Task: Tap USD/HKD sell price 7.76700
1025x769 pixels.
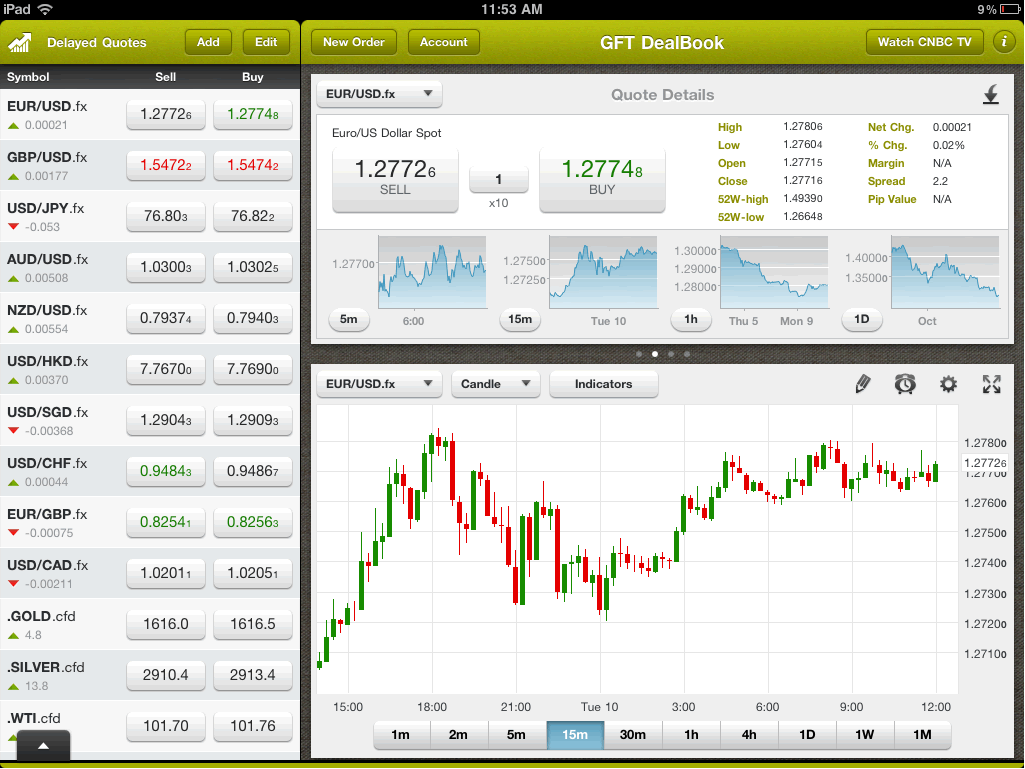Action: (x=166, y=369)
